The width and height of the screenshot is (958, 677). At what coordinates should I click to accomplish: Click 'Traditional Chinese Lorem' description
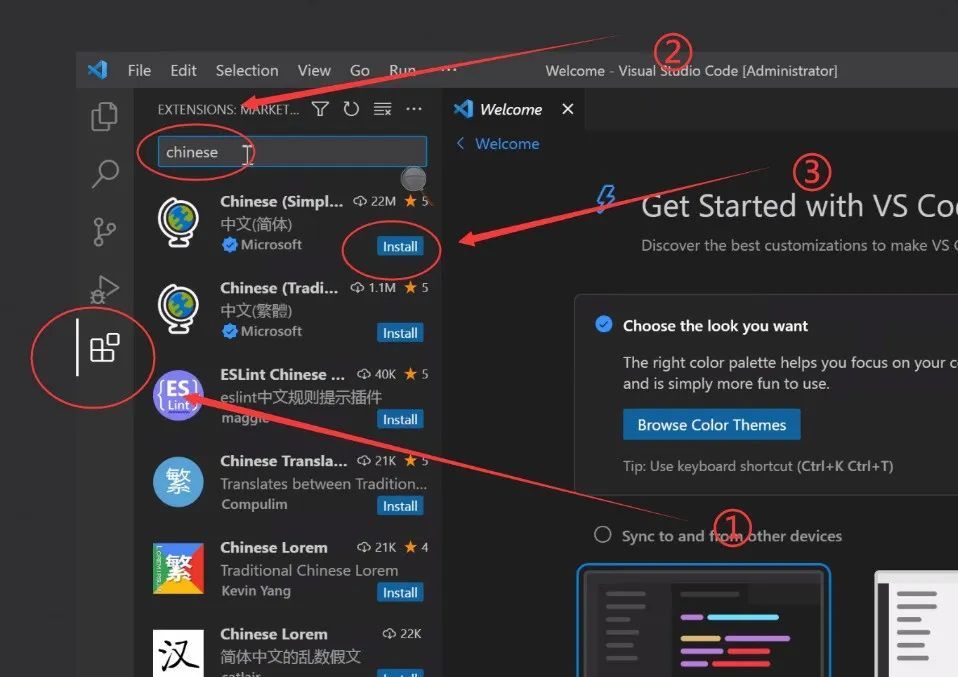tap(309, 571)
